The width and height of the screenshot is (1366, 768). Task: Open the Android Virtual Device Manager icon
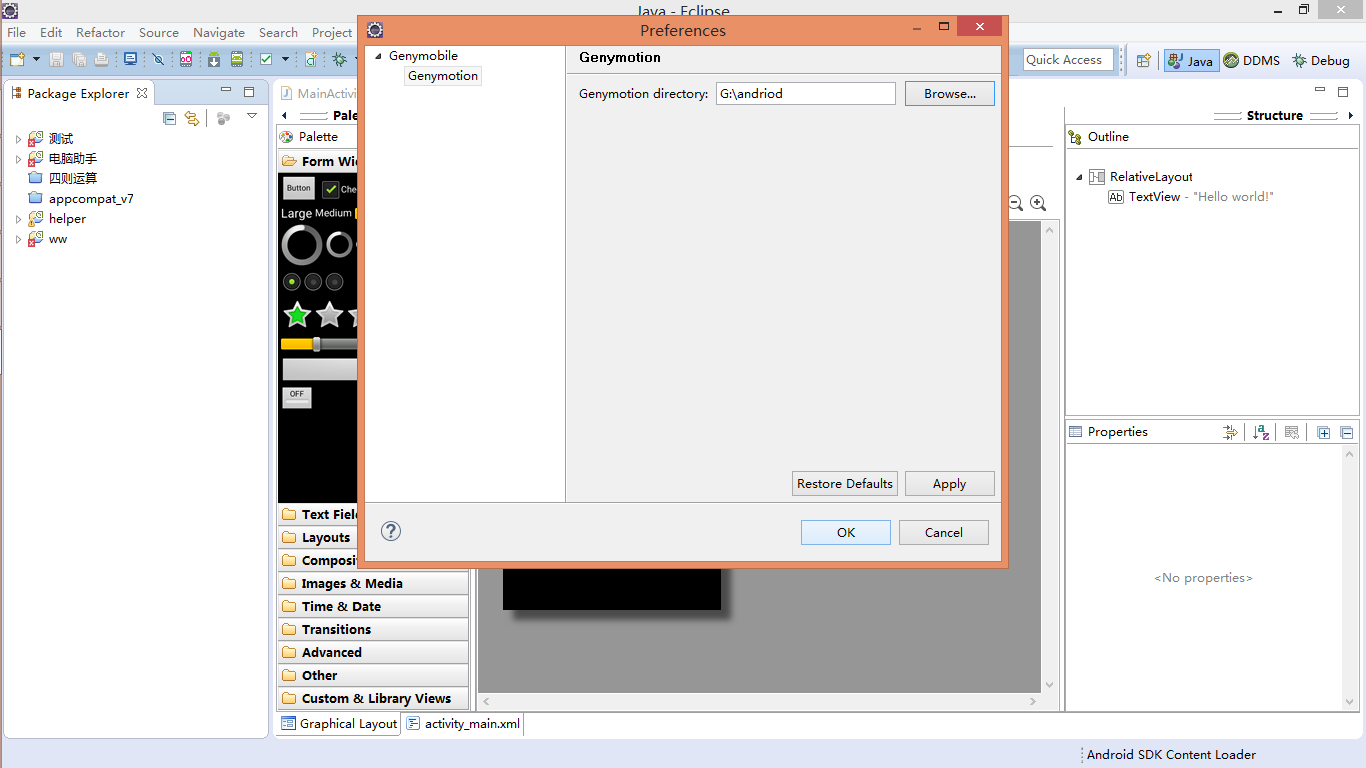(x=237, y=60)
